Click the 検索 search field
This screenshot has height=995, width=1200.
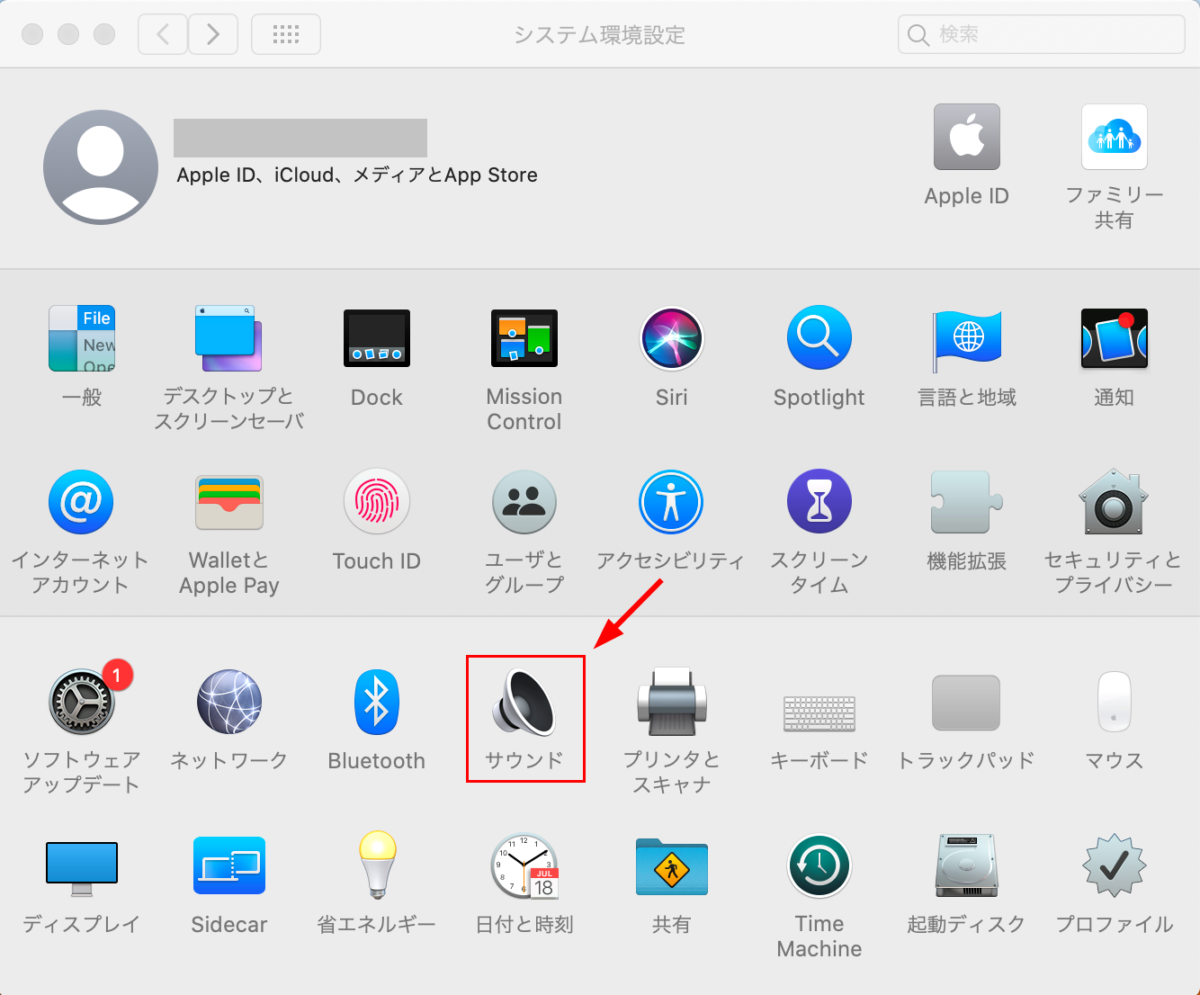[1042, 34]
